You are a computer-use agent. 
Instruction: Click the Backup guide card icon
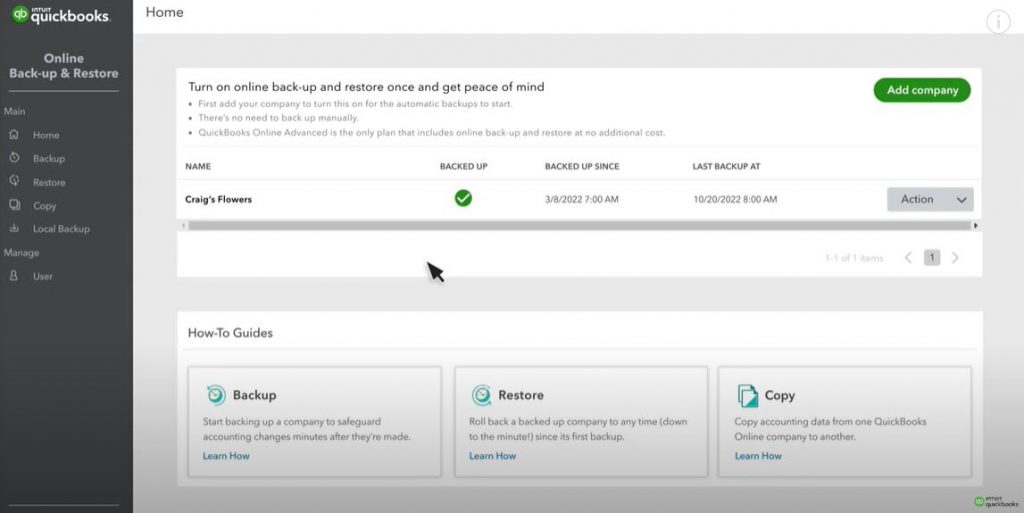click(216, 395)
